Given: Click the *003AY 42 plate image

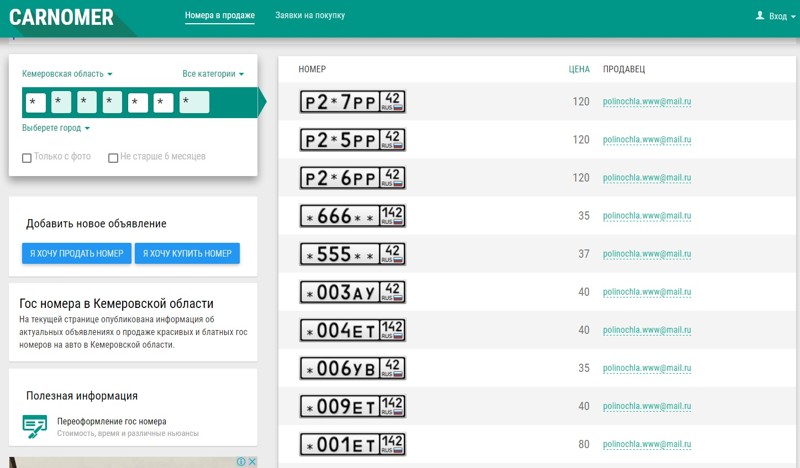Looking at the screenshot, I should point(352,292).
